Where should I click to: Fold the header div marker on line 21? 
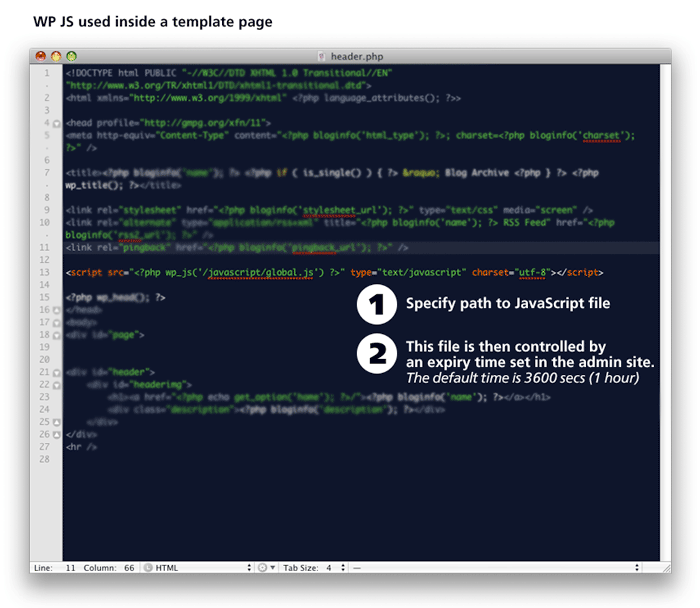click(x=57, y=372)
